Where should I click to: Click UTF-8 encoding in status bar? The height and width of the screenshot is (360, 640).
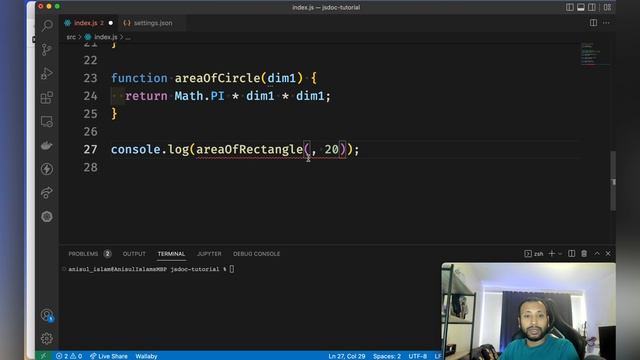pyautogui.click(x=418, y=356)
